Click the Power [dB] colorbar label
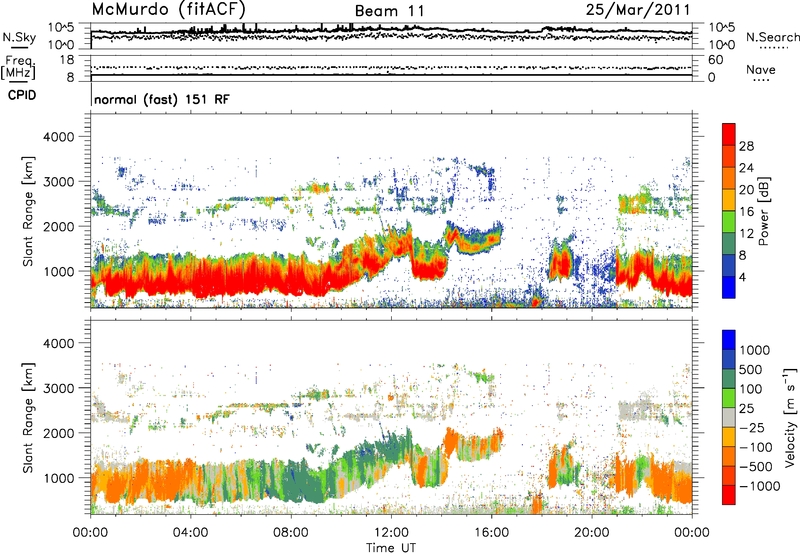The height and width of the screenshot is (554, 800). tap(763, 211)
